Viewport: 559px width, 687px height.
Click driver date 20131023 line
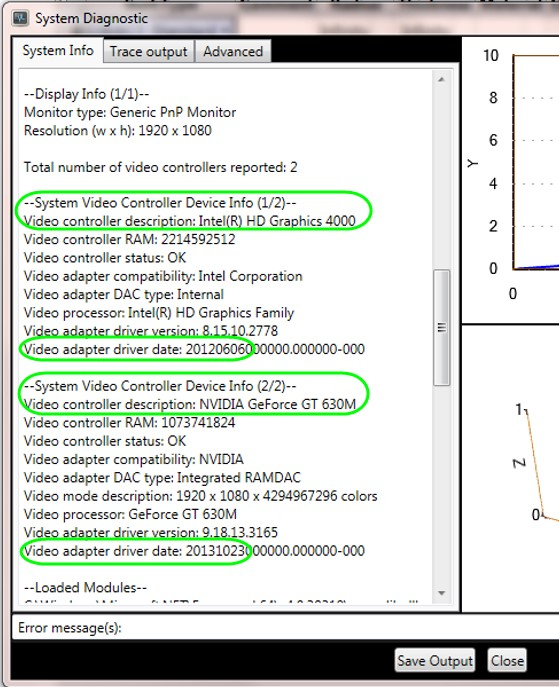194,551
